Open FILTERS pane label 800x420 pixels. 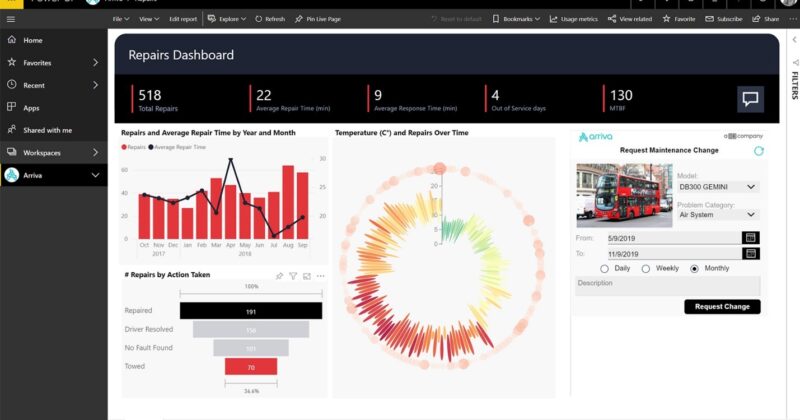pyautogui.click(x=794, y=85)
